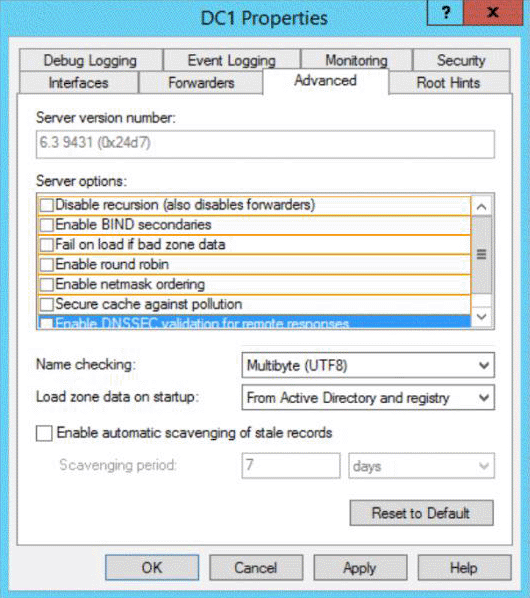Screen dimensions: 530x598
Task: Click the scroll up arrow in server options
Action: click(x=482, y=207)
